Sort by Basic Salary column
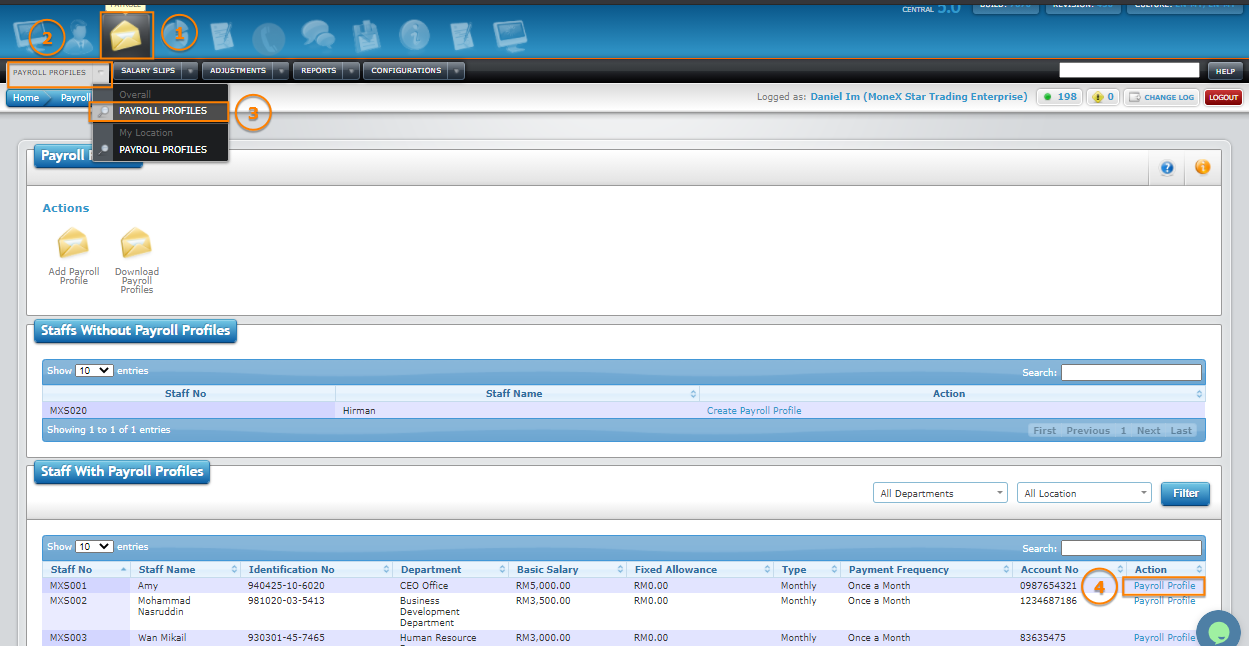 569,570
